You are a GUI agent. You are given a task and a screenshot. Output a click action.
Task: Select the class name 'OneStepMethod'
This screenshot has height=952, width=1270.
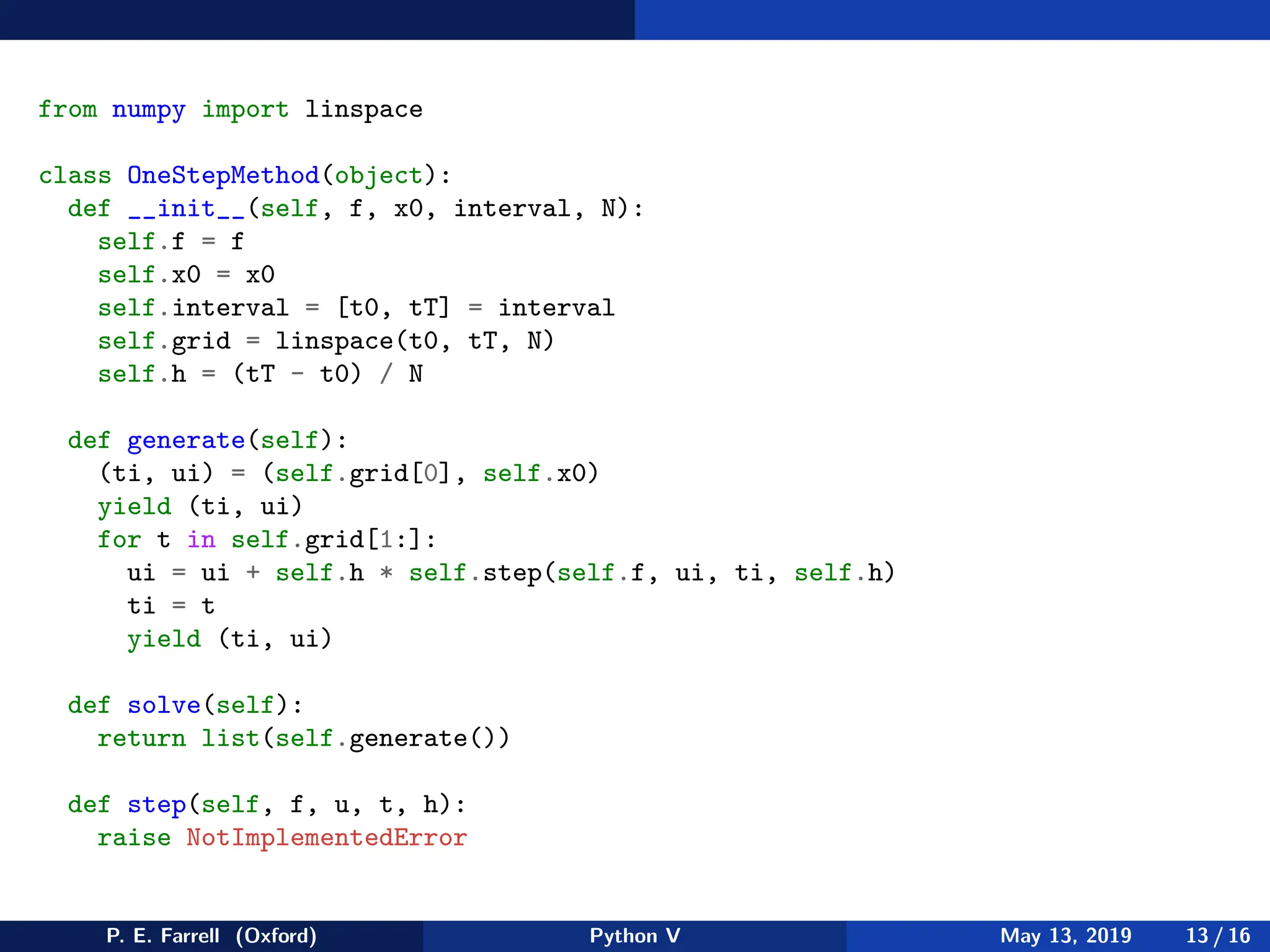click(x=223, y=175)
